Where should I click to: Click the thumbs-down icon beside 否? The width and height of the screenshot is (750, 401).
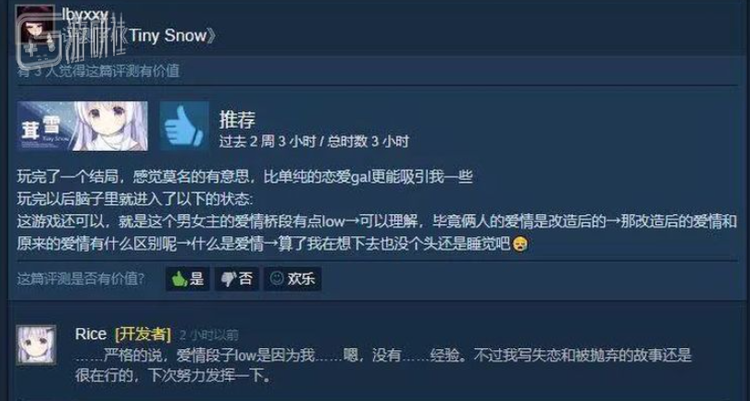(228, 278)
